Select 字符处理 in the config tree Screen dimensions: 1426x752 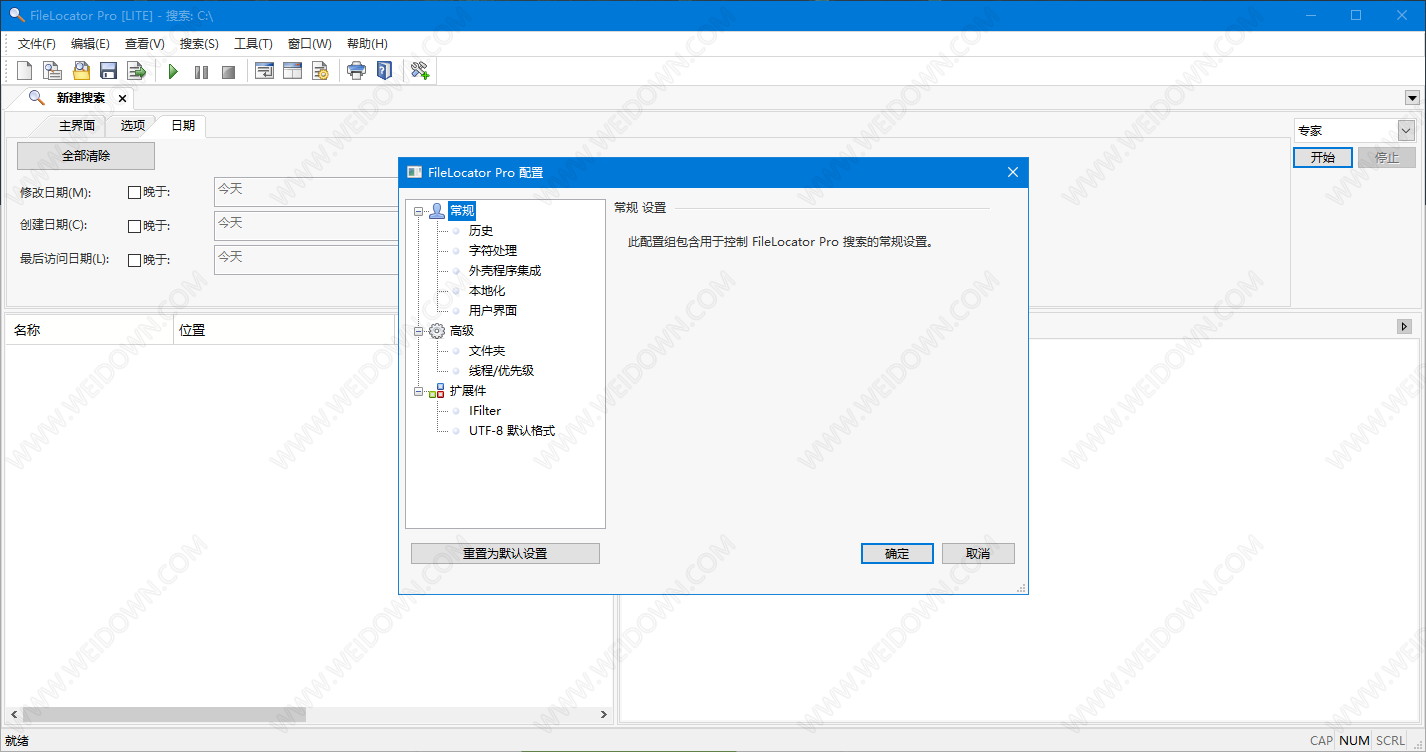click(493, 251)
